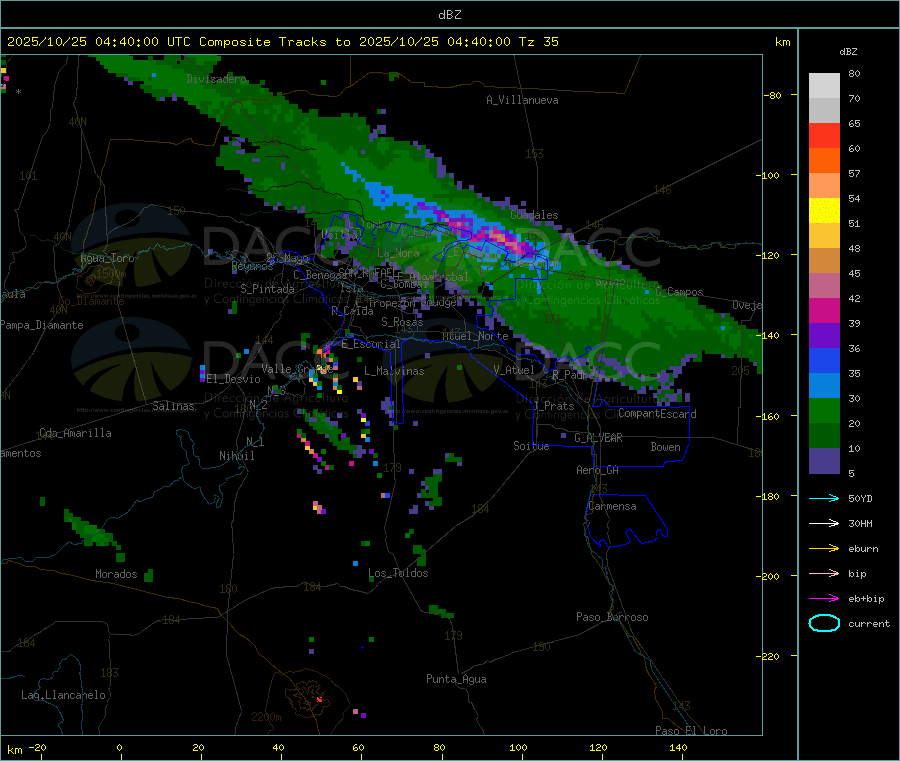Click the 'dBZ' title at top center

click(x=449, y=15)
